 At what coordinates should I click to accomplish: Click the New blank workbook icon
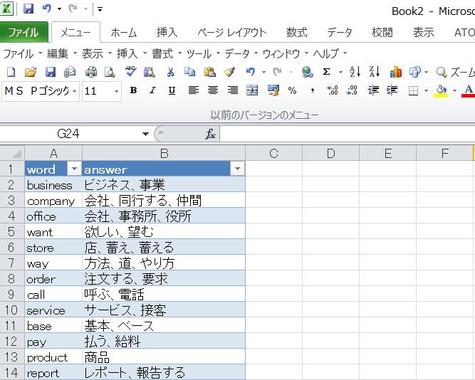11,72
